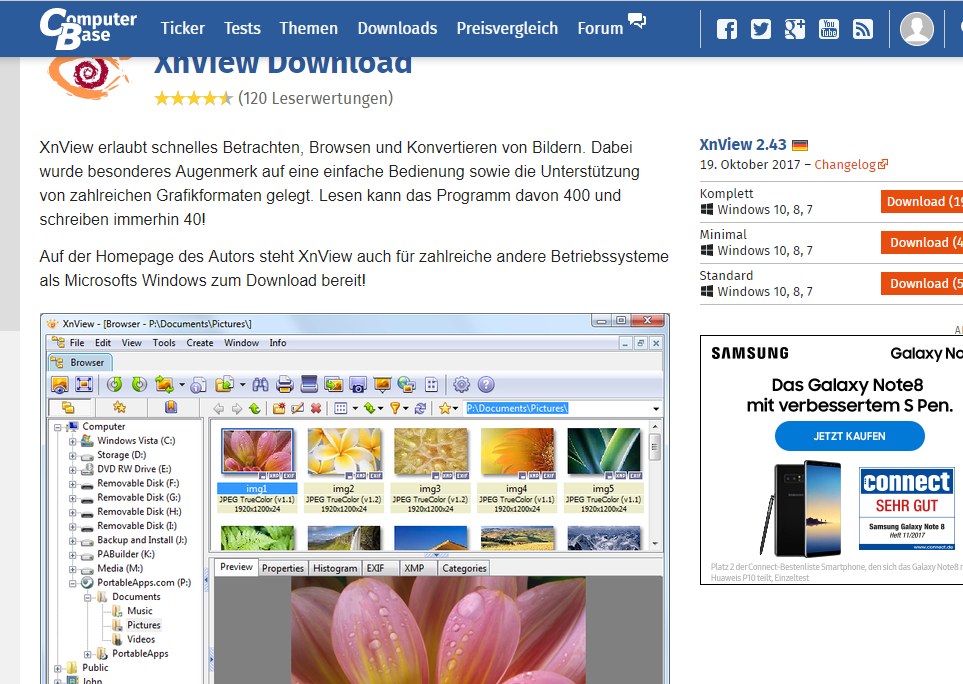Viewport: 963px width, 684px height.
Task: Click the refresh icon beside filter in XnView
Action: point(420,408)
